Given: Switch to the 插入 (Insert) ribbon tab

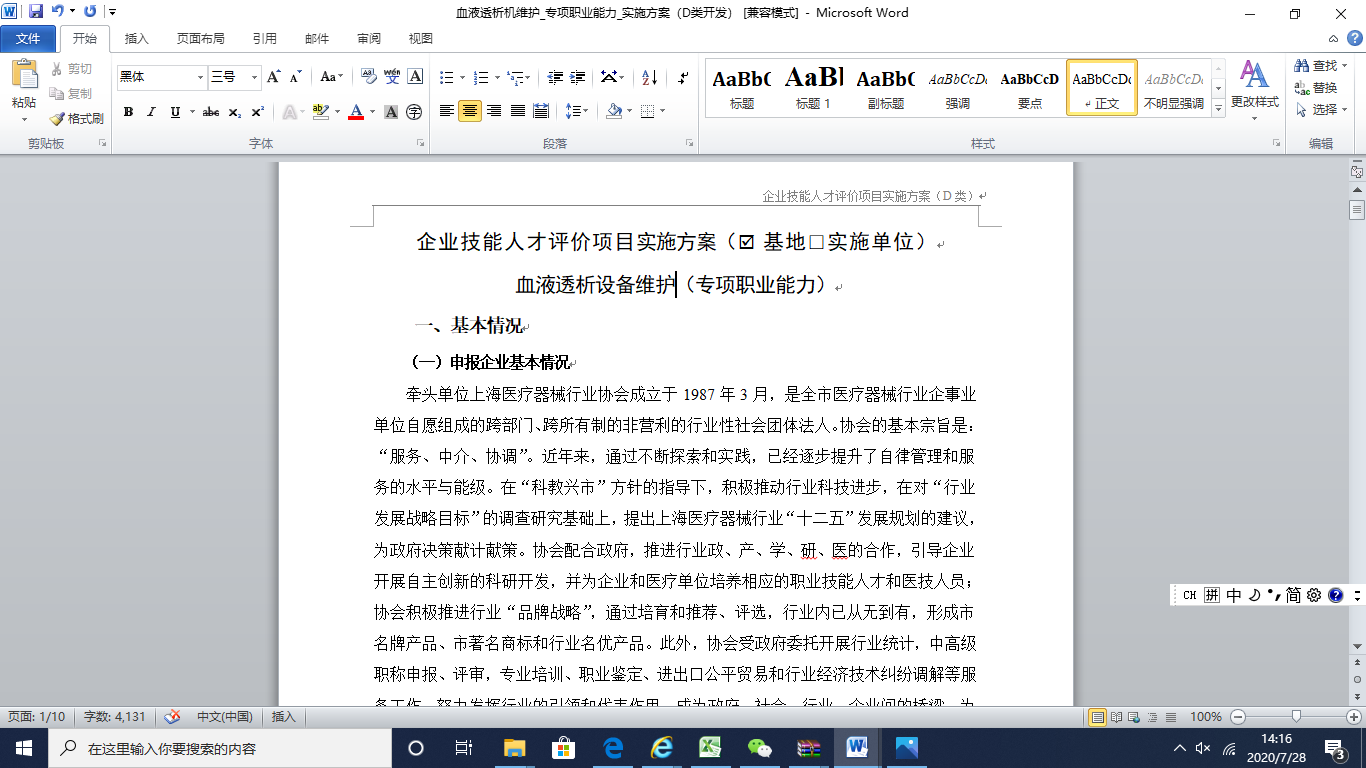Looking at the screenshot, I should pos(136,39).
